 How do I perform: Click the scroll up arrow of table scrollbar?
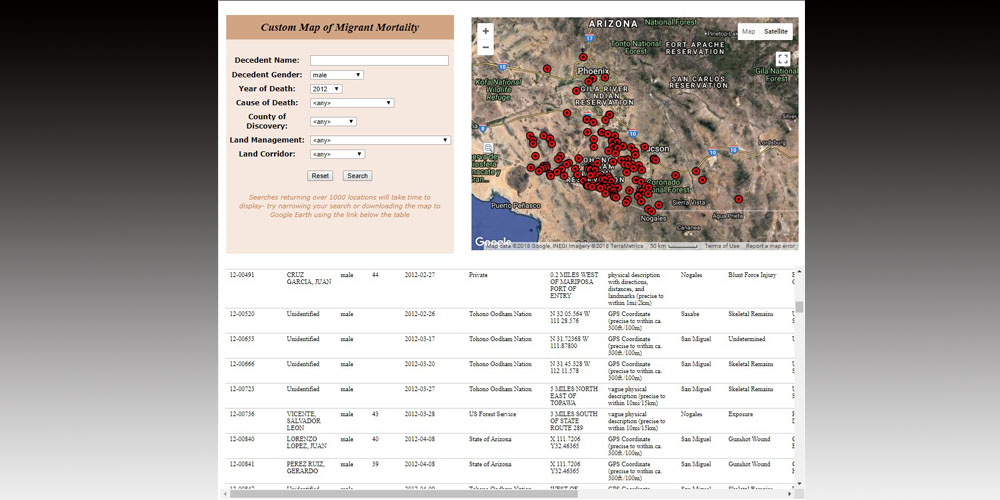[x=799, y=272]
